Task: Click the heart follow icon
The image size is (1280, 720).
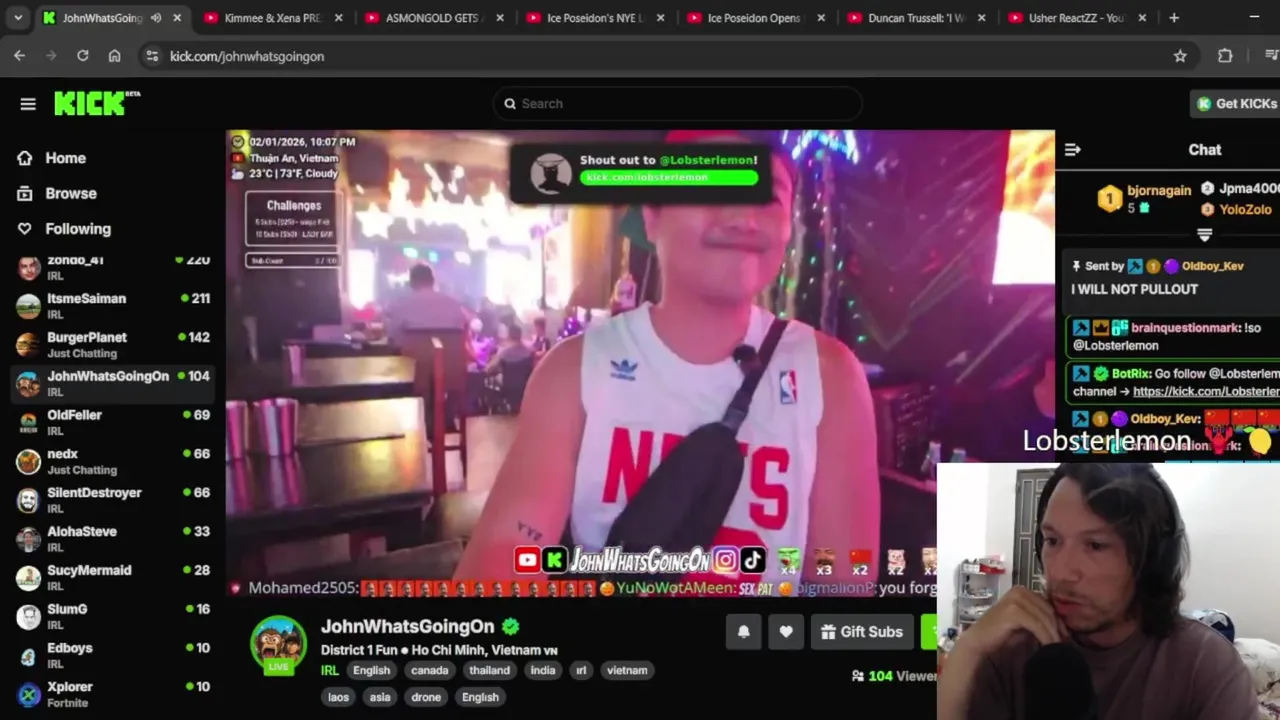Action: [786, 632]
